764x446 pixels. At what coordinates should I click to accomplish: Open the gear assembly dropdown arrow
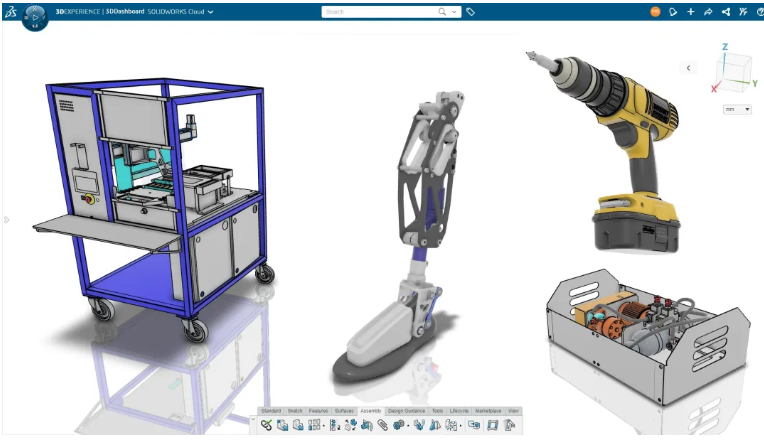click(408, 426)
